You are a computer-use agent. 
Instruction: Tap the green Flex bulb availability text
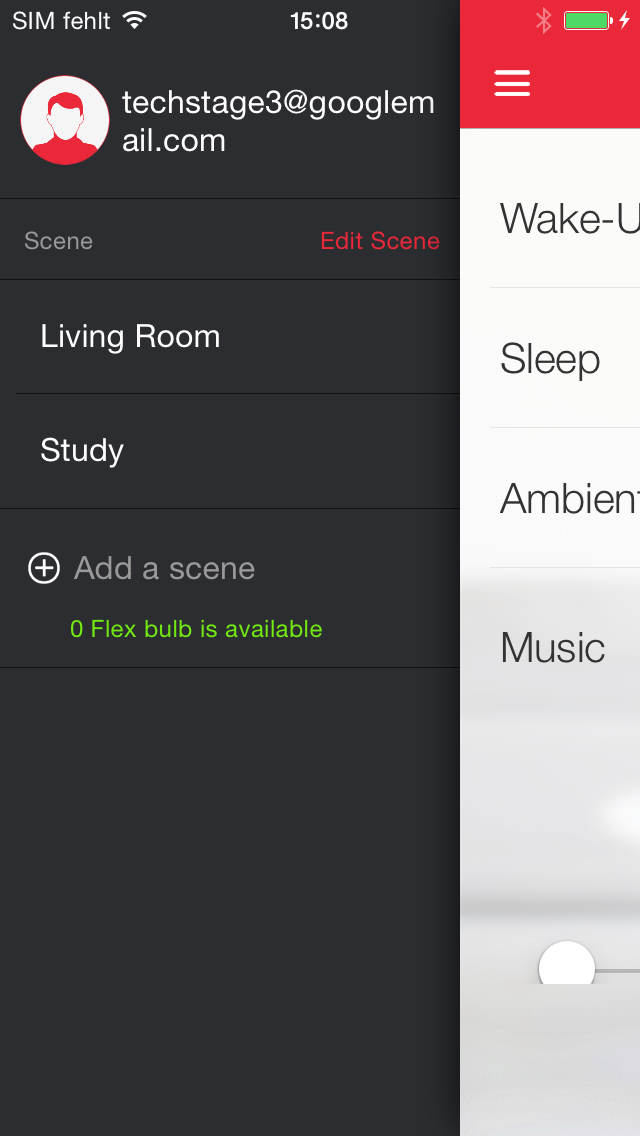pyautogui.click(x=196, y=629)
